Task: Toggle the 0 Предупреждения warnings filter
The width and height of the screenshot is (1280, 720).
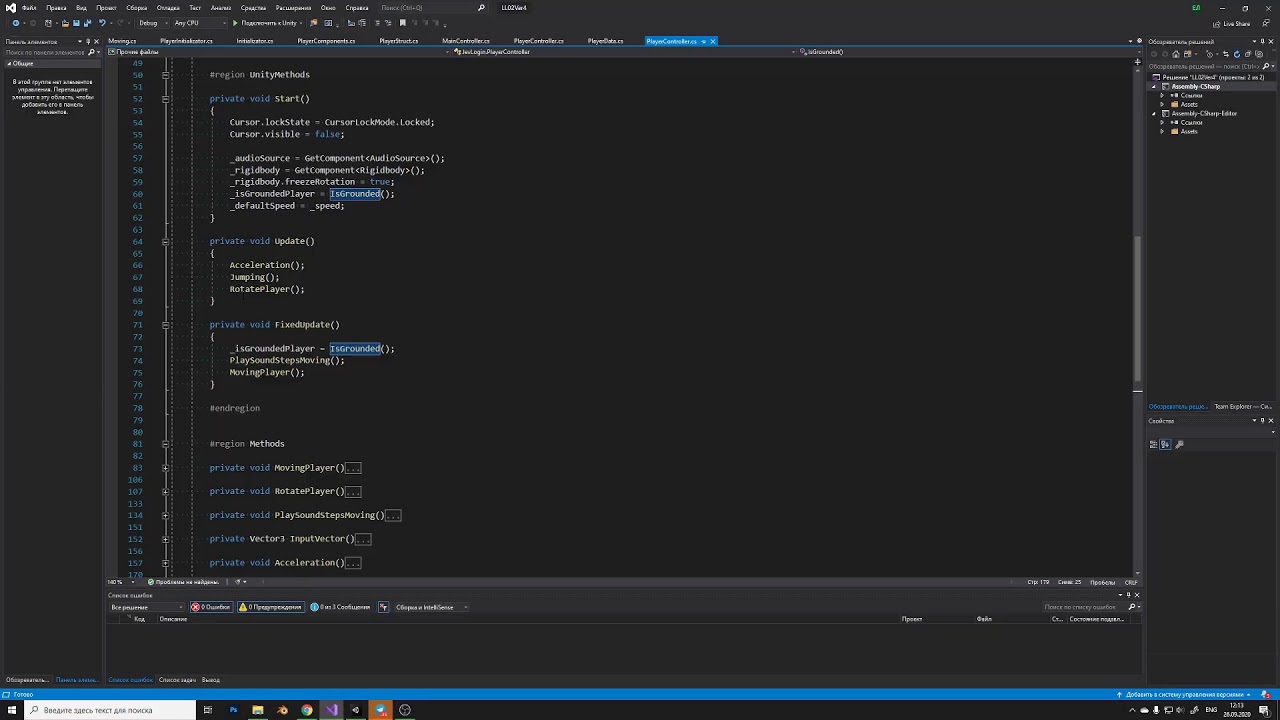Action: (x=270, y=607)
